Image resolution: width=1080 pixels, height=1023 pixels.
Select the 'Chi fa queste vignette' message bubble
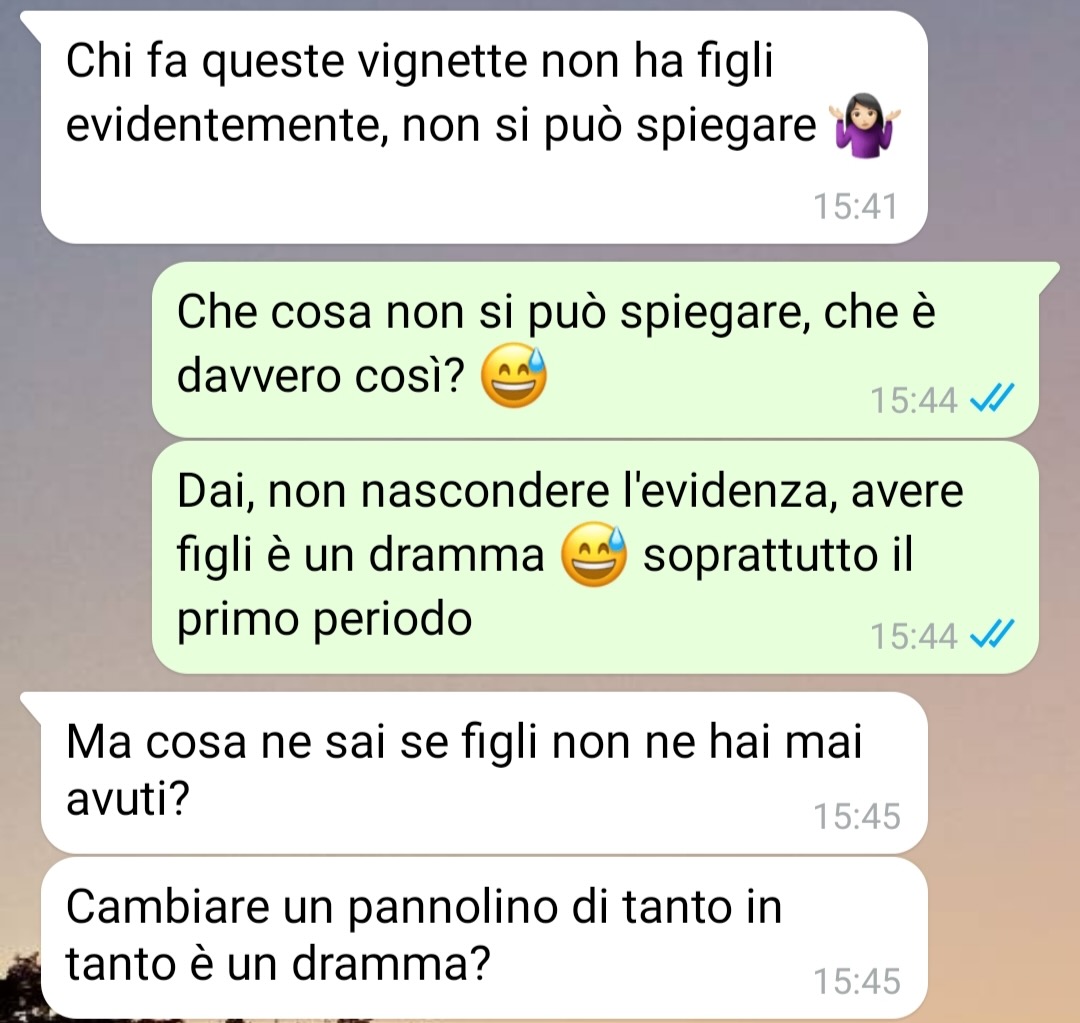click(484, 127)
